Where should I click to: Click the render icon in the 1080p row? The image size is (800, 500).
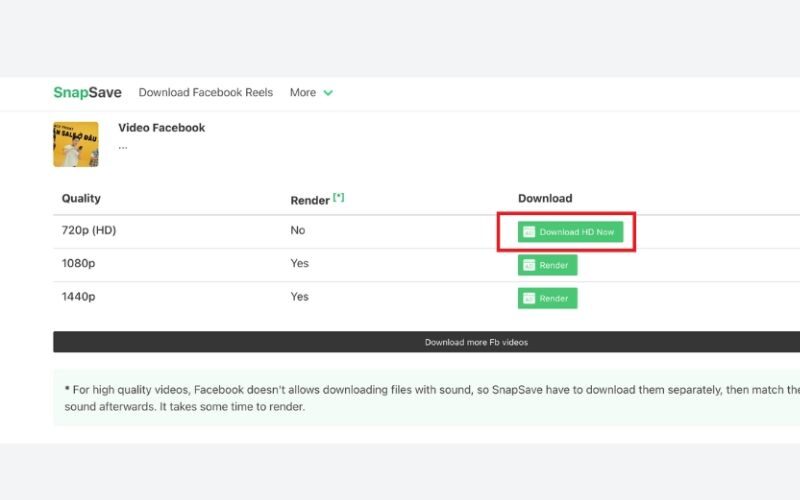click(528, 265)
